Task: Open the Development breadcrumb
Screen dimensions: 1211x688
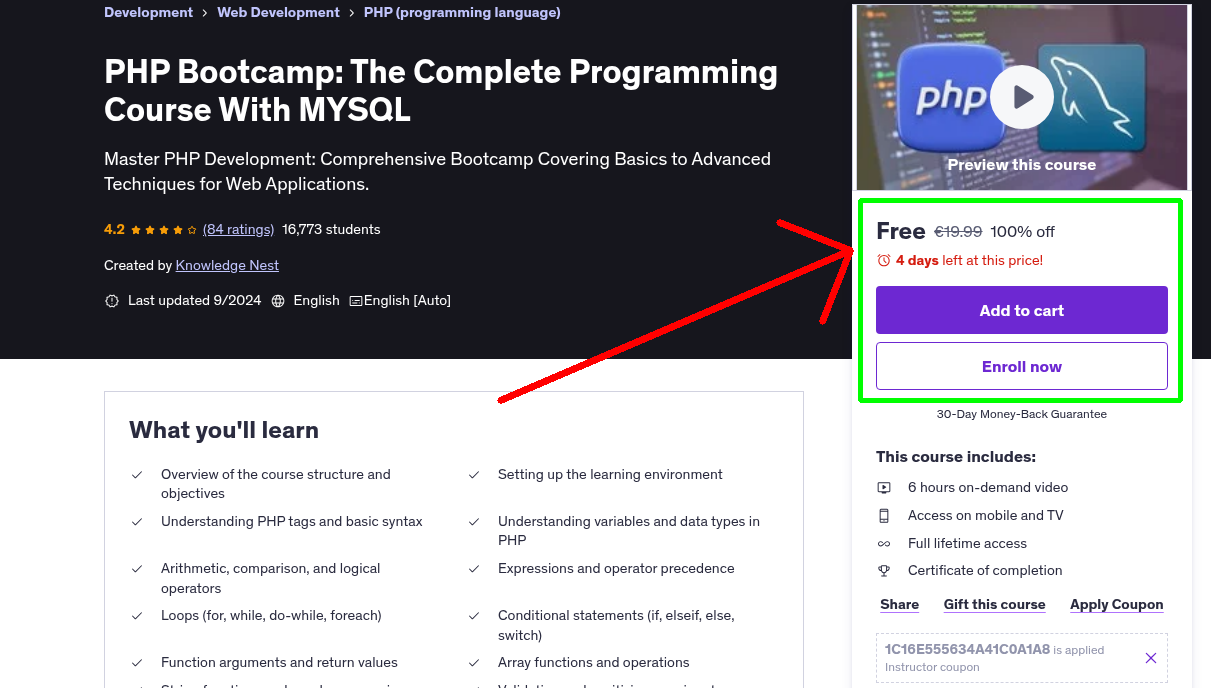Action: click(148, 12)
